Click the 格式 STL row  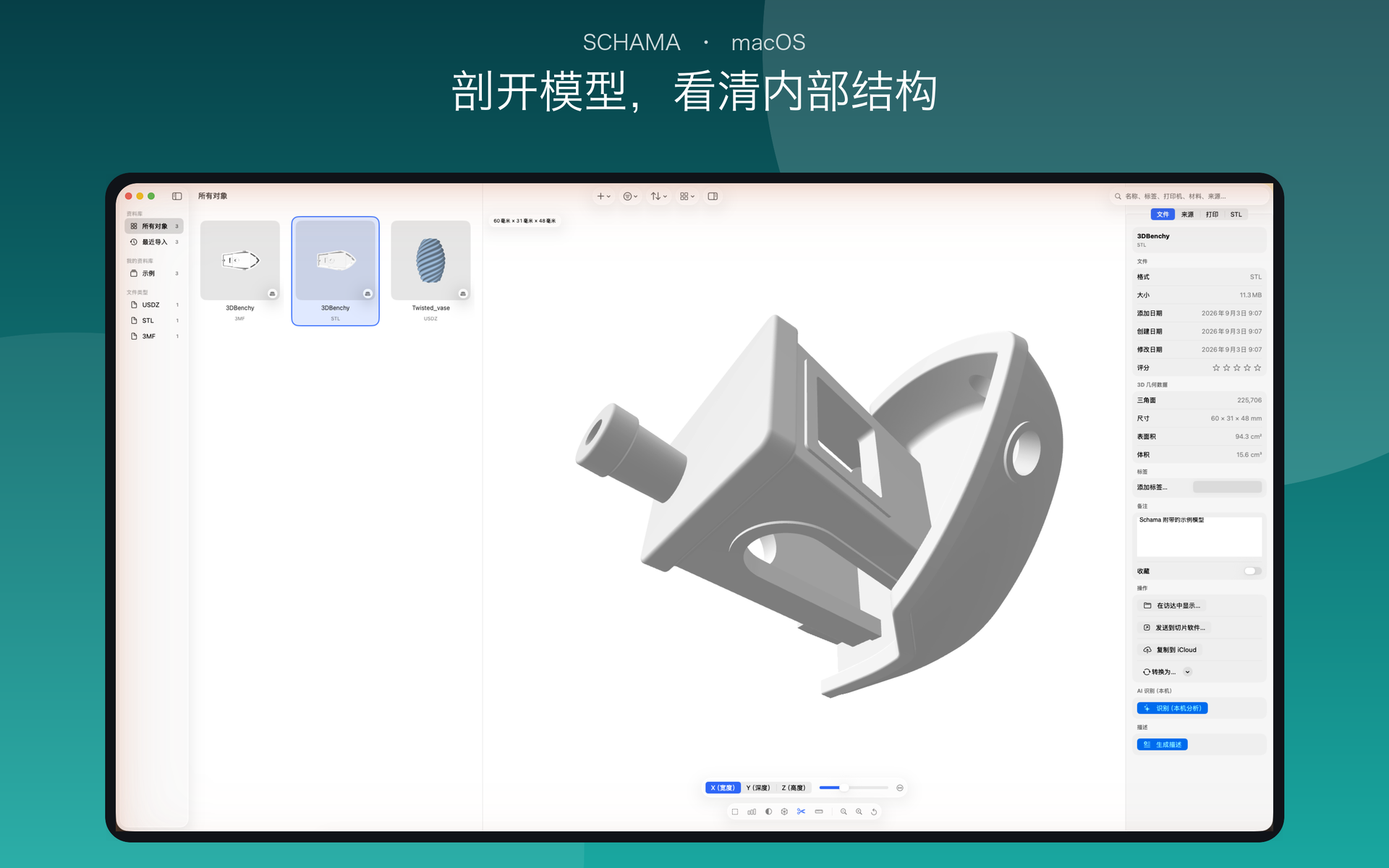coord(1199,277)
